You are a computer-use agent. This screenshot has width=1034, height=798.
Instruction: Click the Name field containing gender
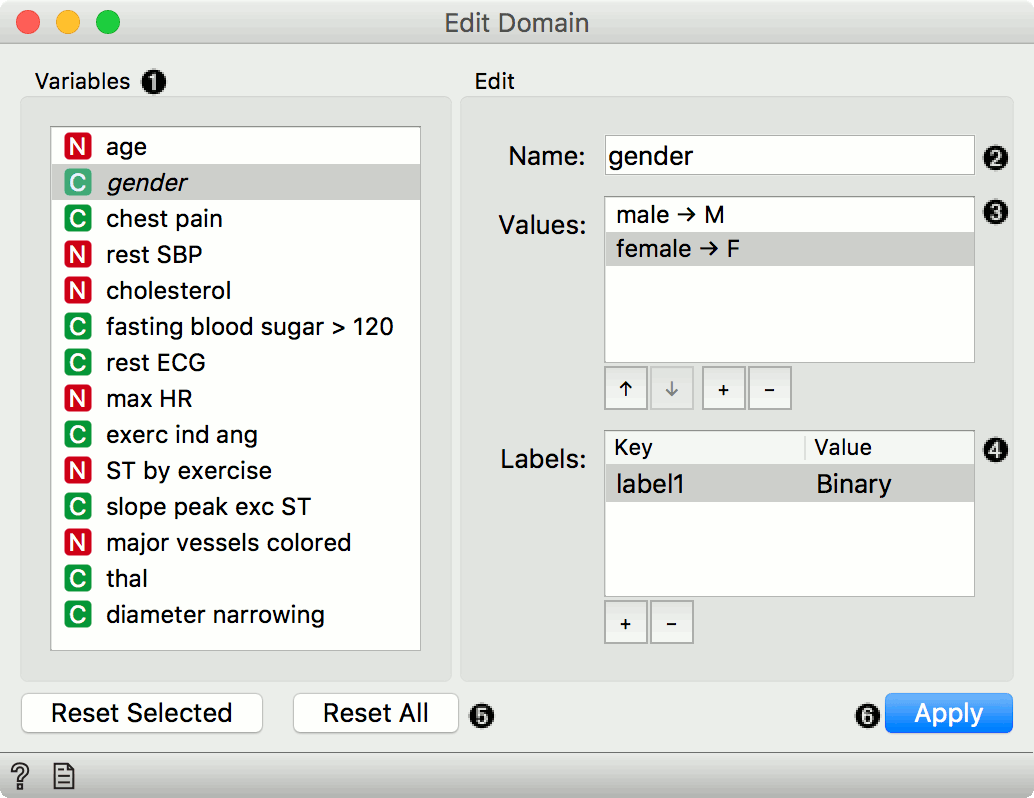coord(788,156)
